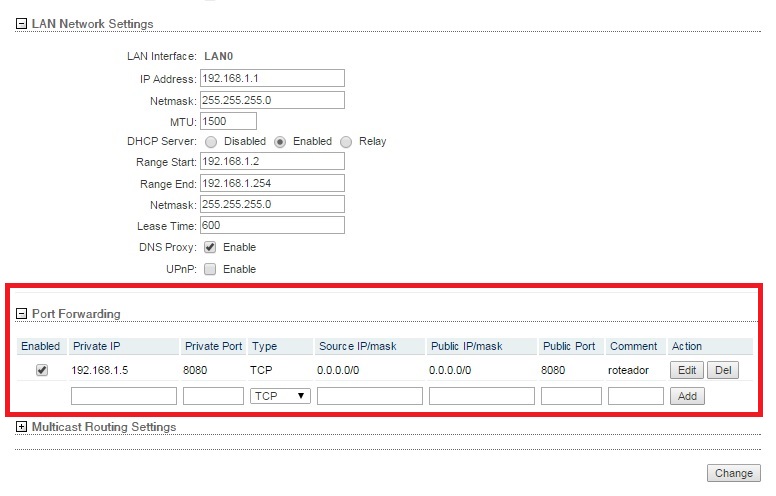The height and width of the screenshot is (496, 776).
Task: Click the Add button for new rule
Action: click(x=687, y=396)
